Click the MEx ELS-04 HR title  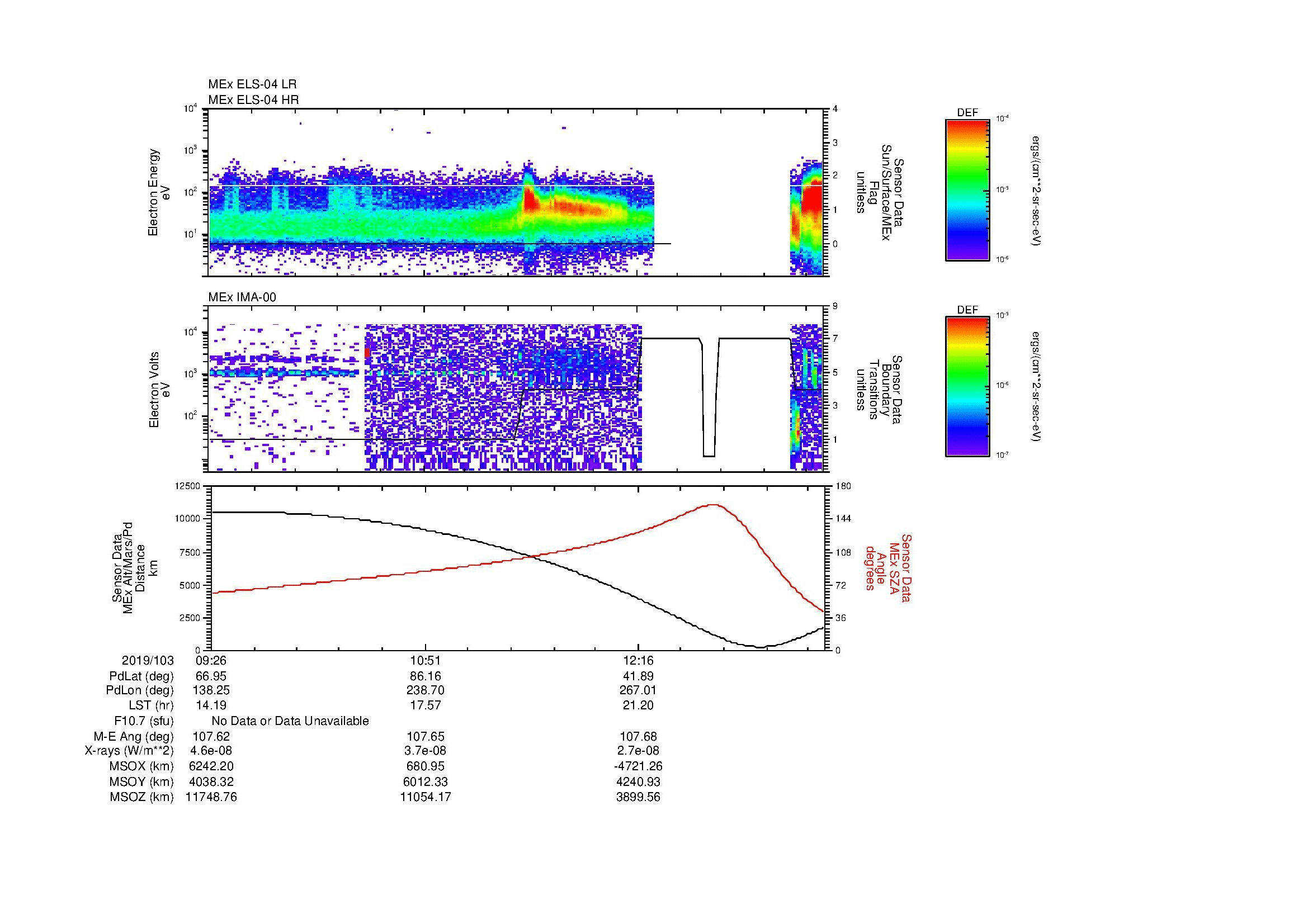click(253, 99)
